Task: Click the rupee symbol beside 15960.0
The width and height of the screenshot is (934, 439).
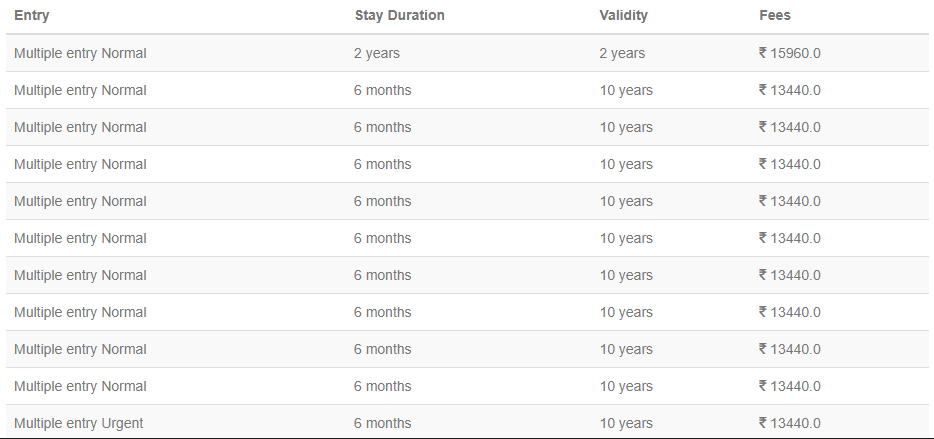Action: [763, 53]
